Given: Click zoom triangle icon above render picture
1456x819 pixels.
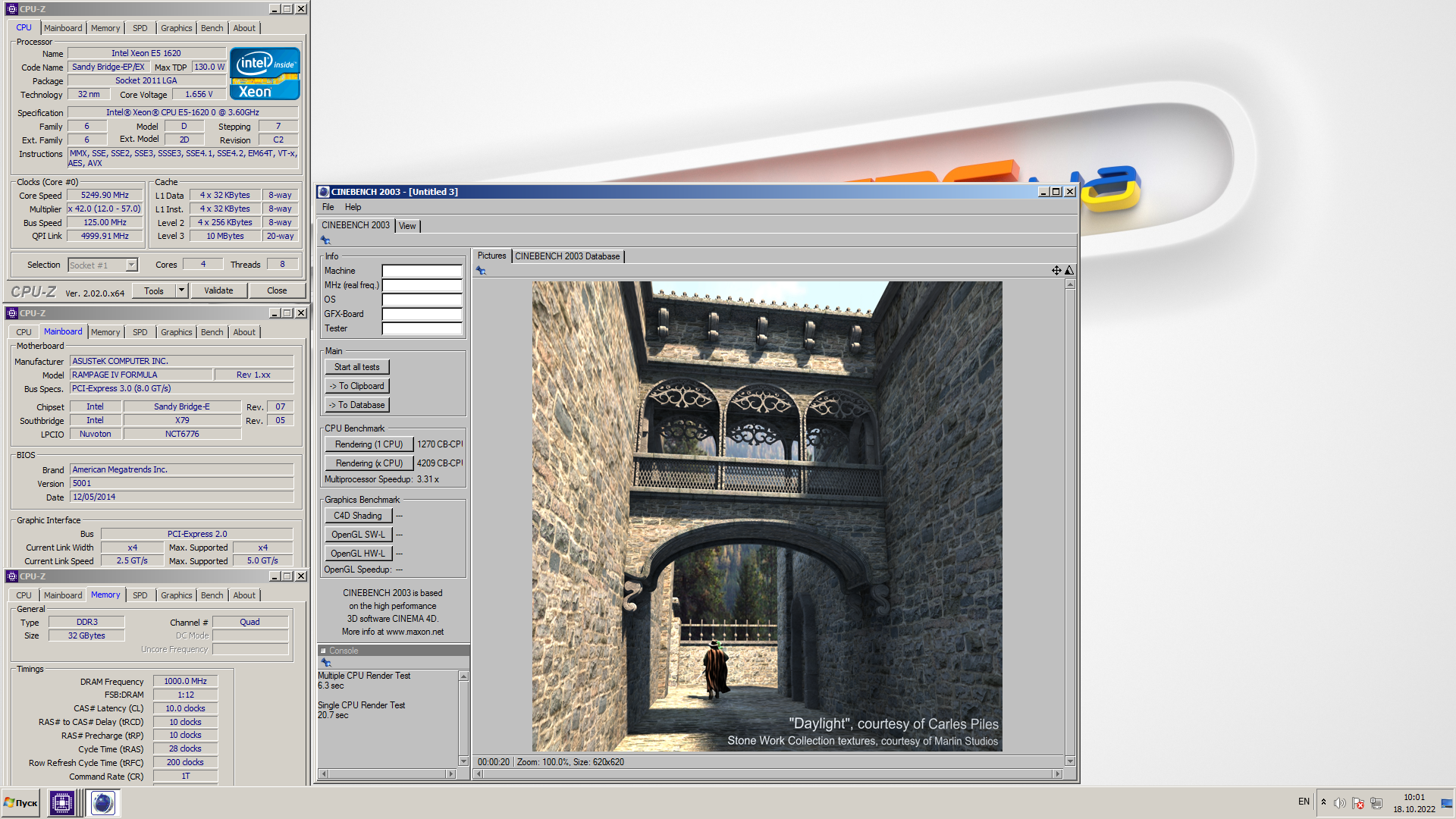Looking at the screenshot, I should point(1069,271).
